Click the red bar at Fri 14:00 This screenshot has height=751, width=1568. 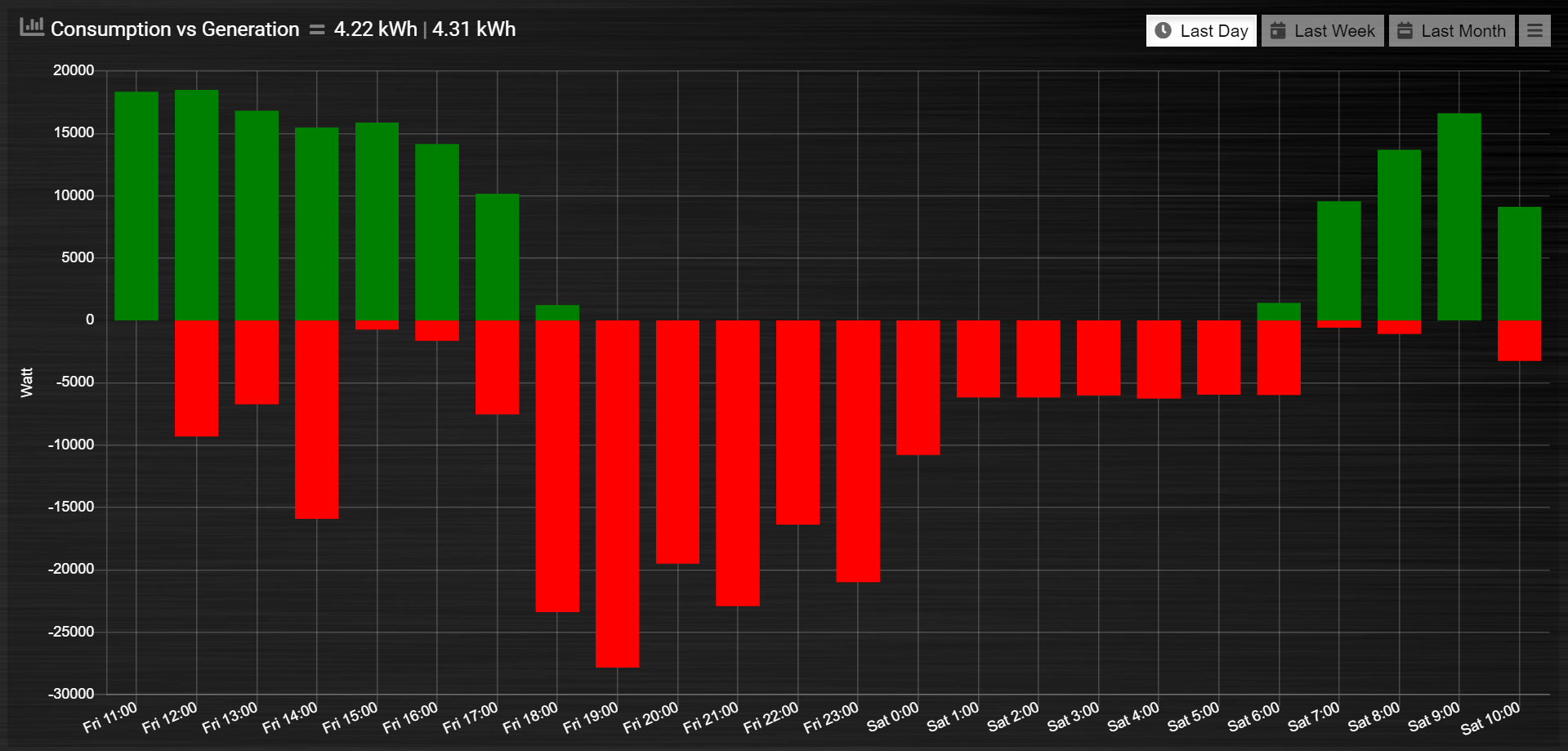317,419
